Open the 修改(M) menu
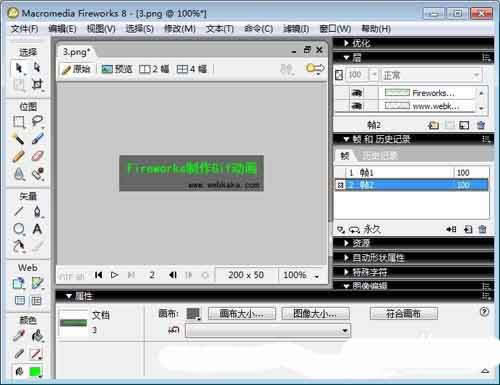The image size is (500, 385). click(180, 29)
